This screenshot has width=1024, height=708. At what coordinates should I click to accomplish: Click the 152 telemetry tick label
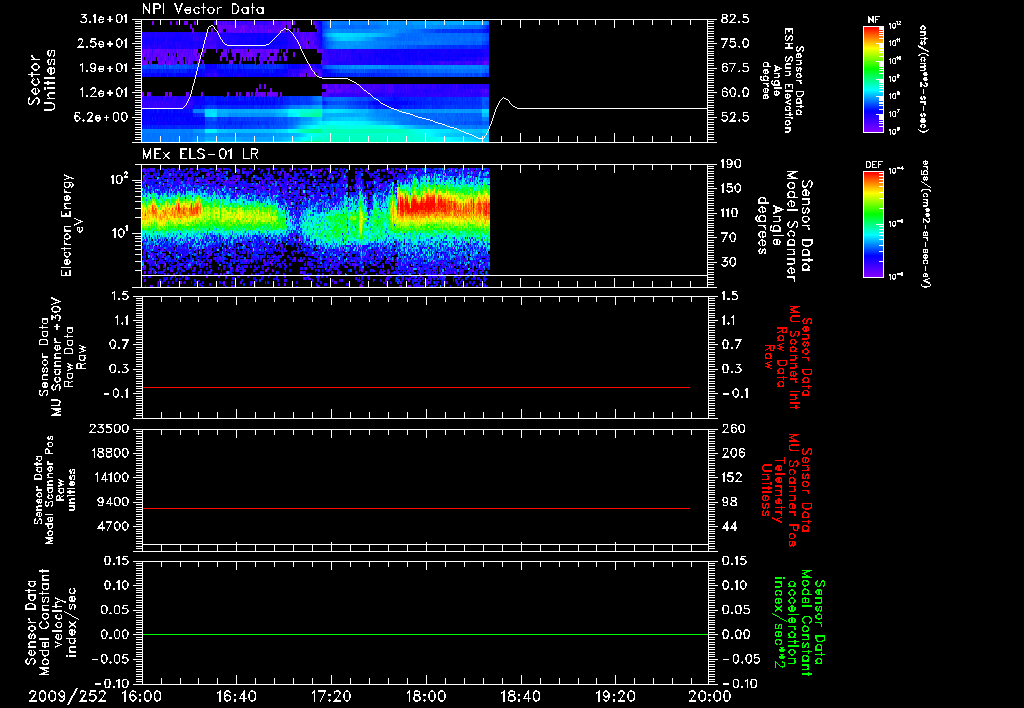point(733,477)
